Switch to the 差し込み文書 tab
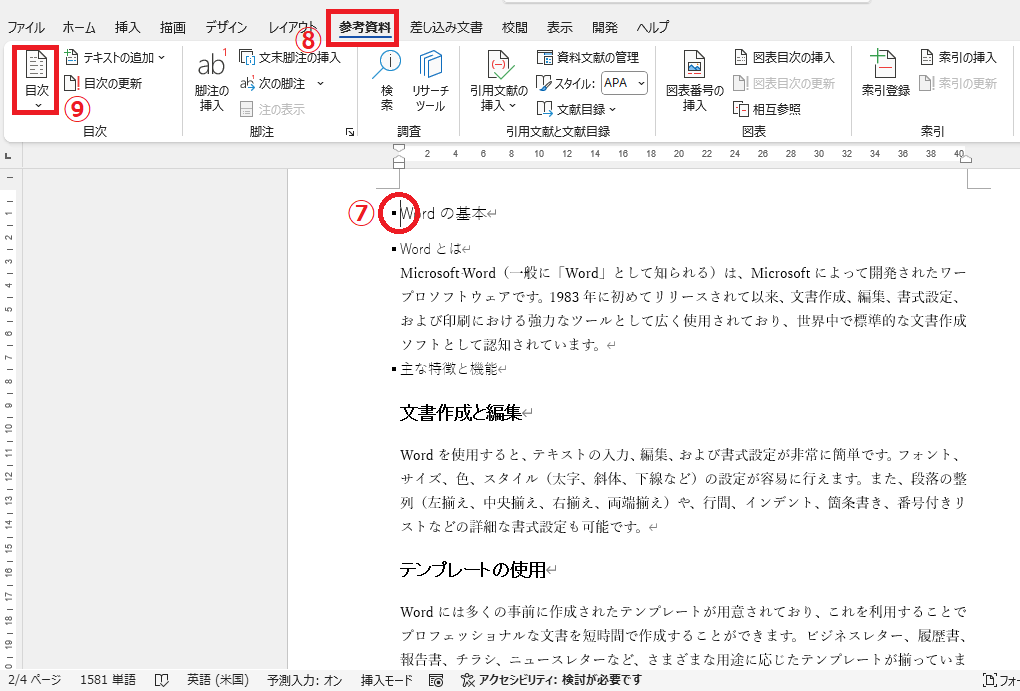 [446, 27]
